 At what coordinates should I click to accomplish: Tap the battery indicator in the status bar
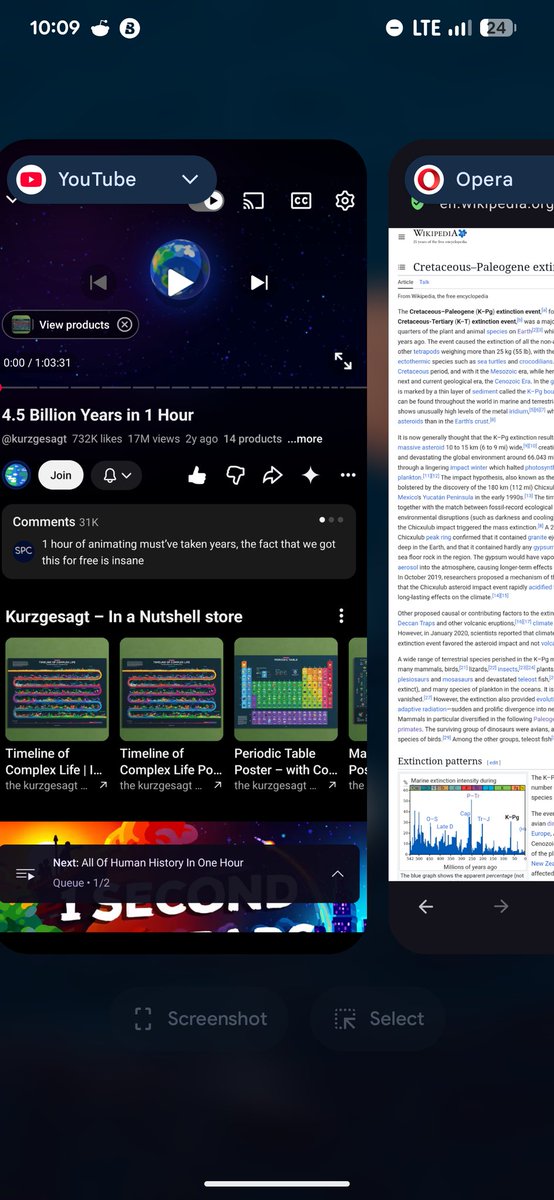coord(498,28)
